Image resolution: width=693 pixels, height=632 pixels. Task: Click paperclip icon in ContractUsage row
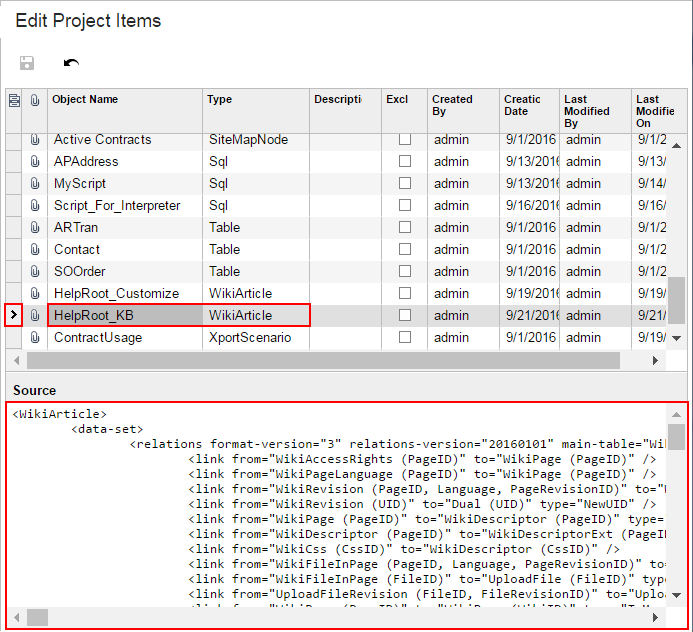pyautogui.click(x=34, y=338)
